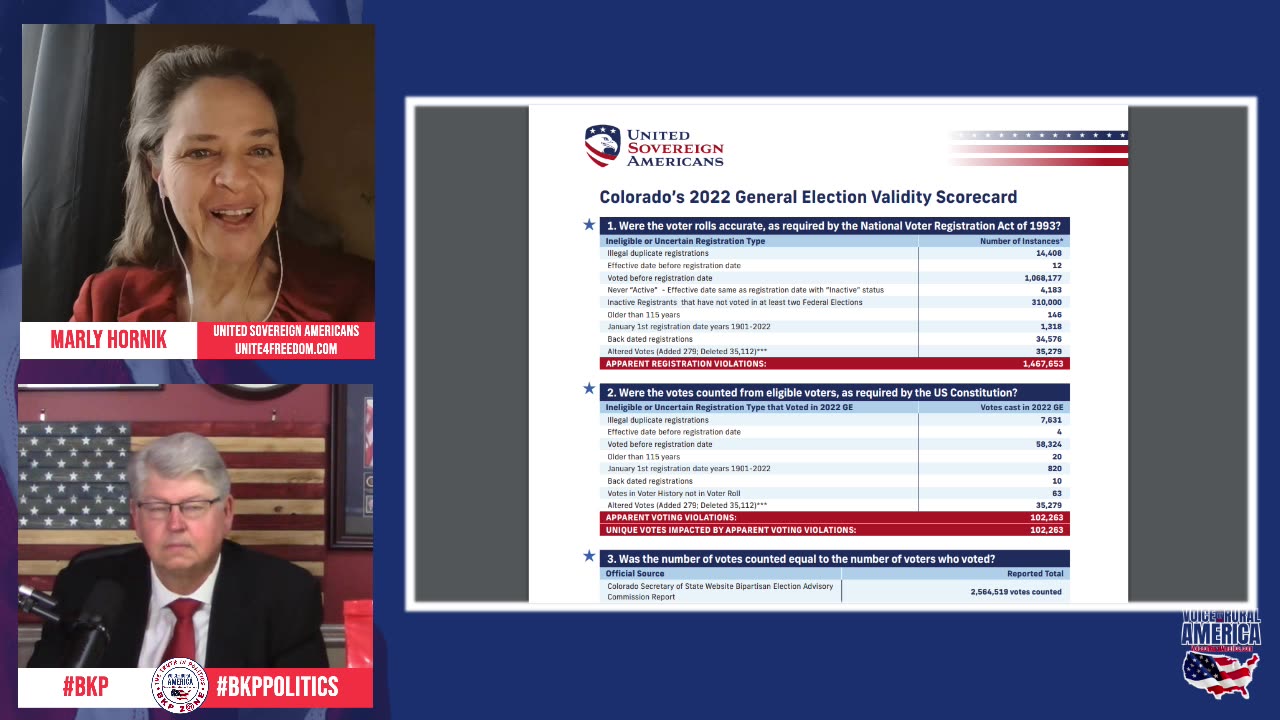Select Marly Hornik's video feed
The height and width of the screenshot is (720, 1280).
pyautogui.click(x=198, y=173)
